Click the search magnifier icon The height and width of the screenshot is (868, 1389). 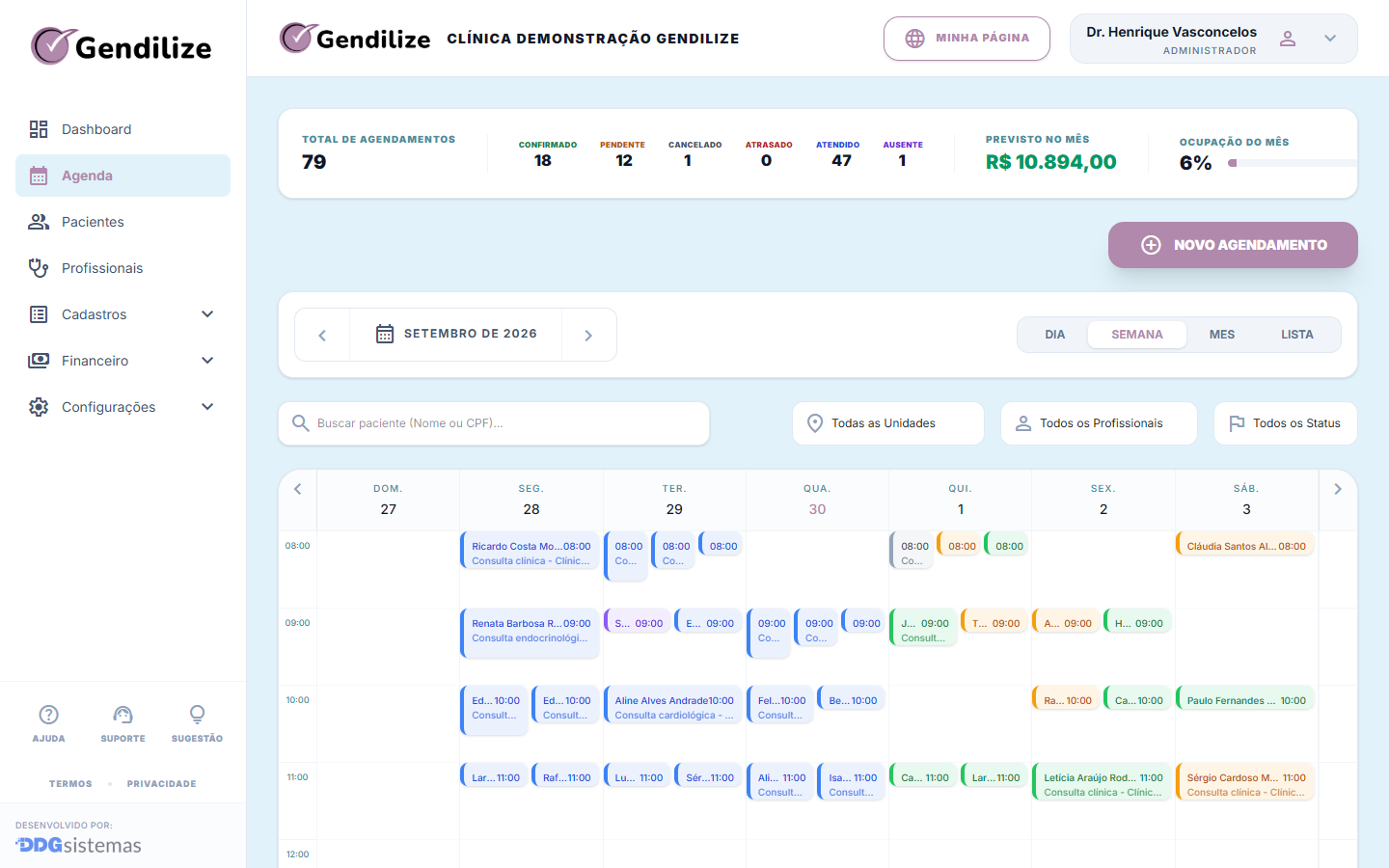click(300, 423)
